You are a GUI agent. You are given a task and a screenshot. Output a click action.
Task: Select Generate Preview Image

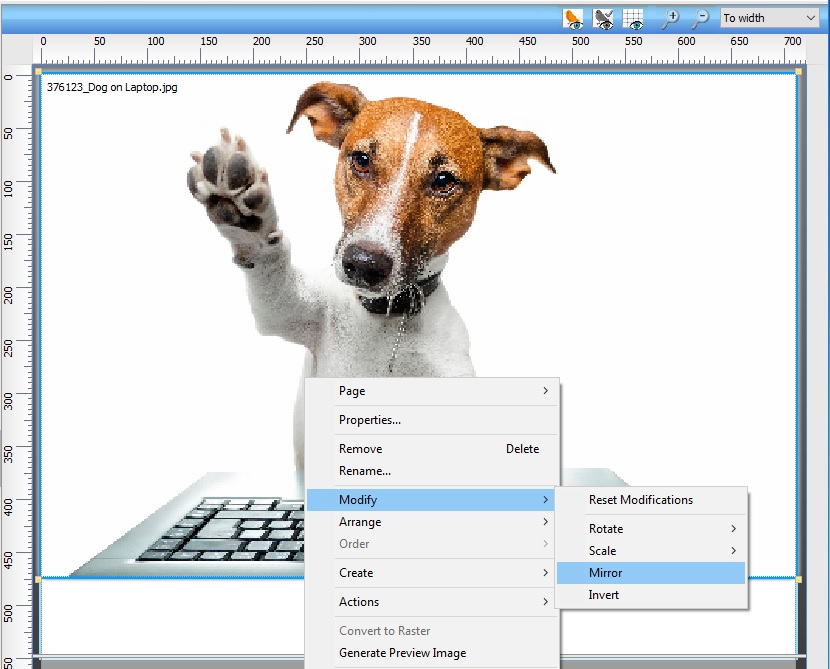pyautogui.click(x=432, y=653)
